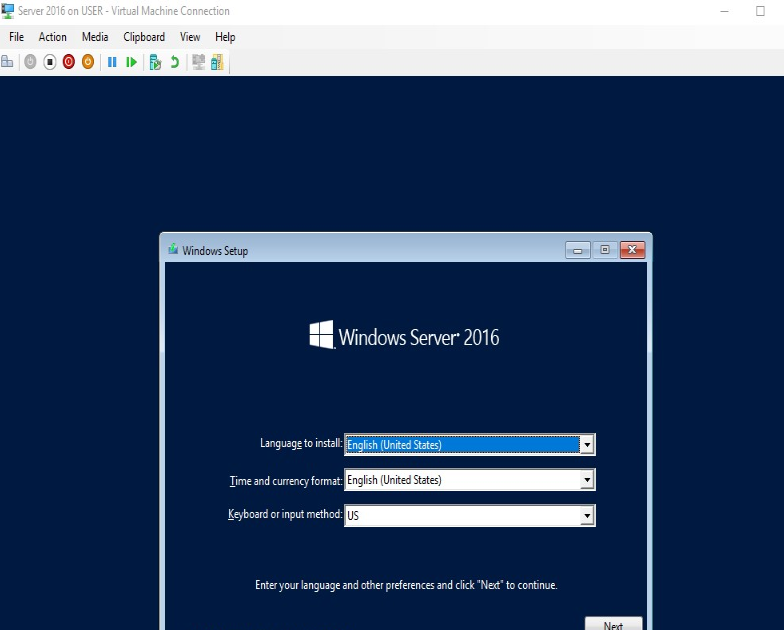The image size is (784, 630).
Task: Click the last toolbar icon, a server with keyboard
Action: point(217,62)
